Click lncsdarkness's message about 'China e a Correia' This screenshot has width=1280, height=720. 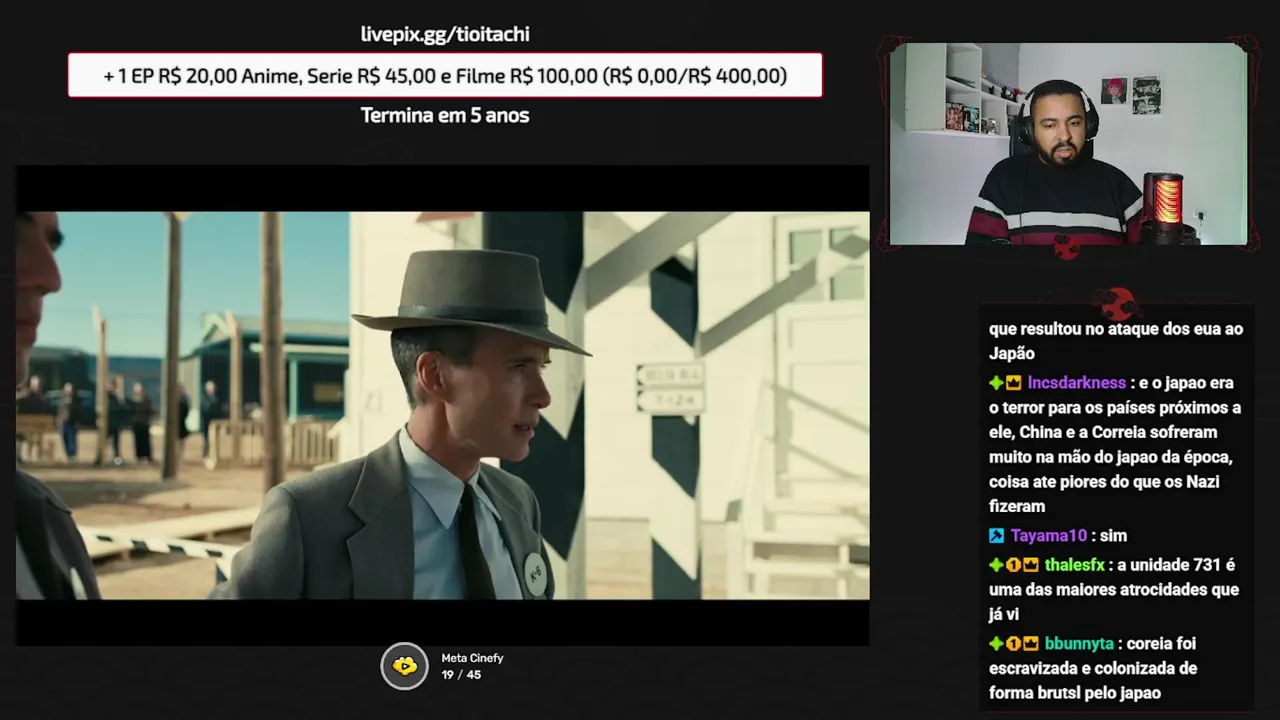coord(1115,444)
